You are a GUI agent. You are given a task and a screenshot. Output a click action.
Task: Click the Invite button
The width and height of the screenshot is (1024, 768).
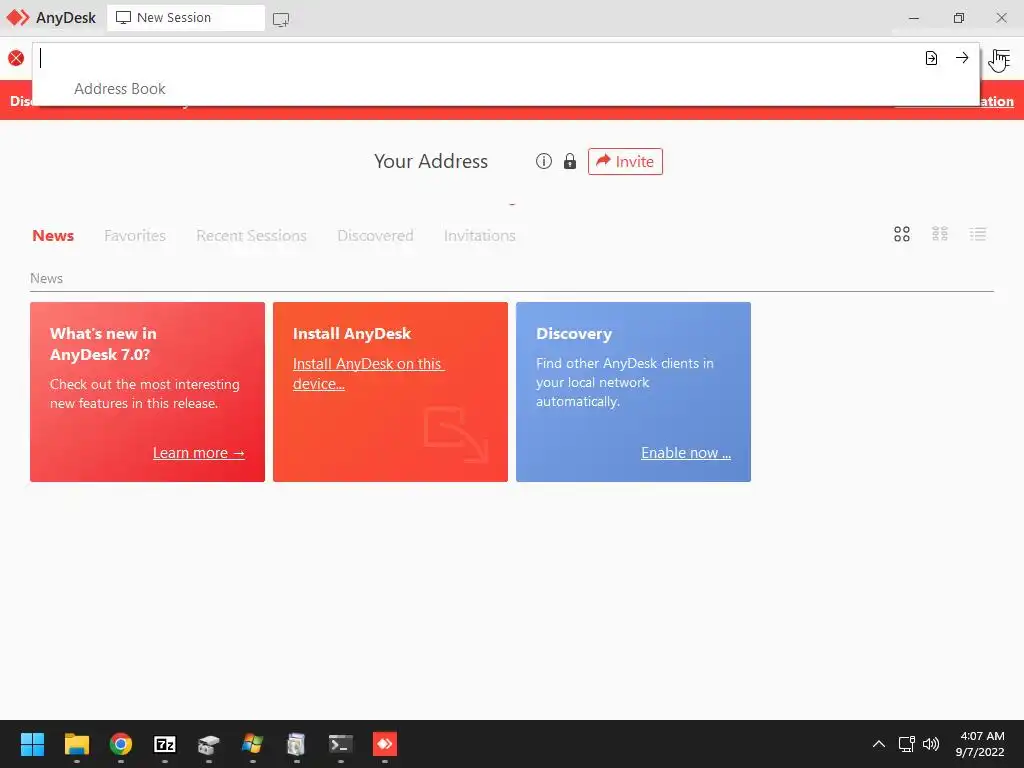tap(625, 161)
